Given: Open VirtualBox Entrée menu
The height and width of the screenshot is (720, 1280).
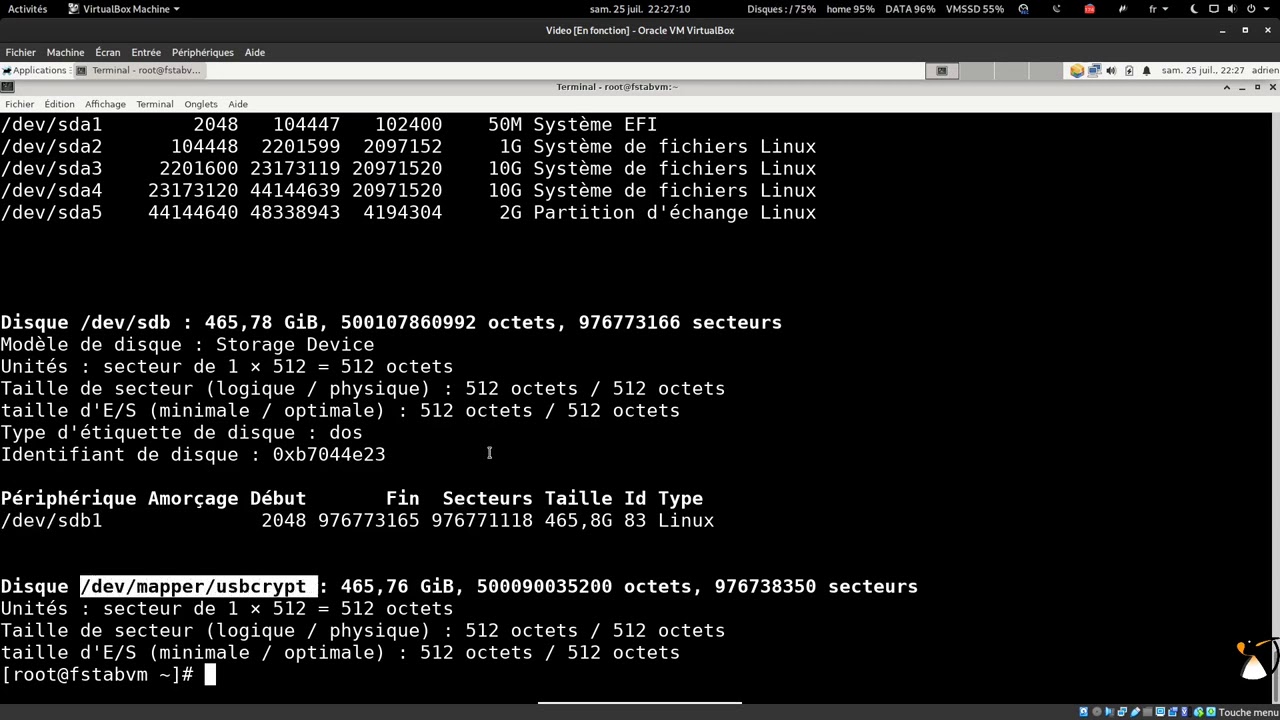Looking at the screenshot, I should pyautogui.click(x=146, y=52).
